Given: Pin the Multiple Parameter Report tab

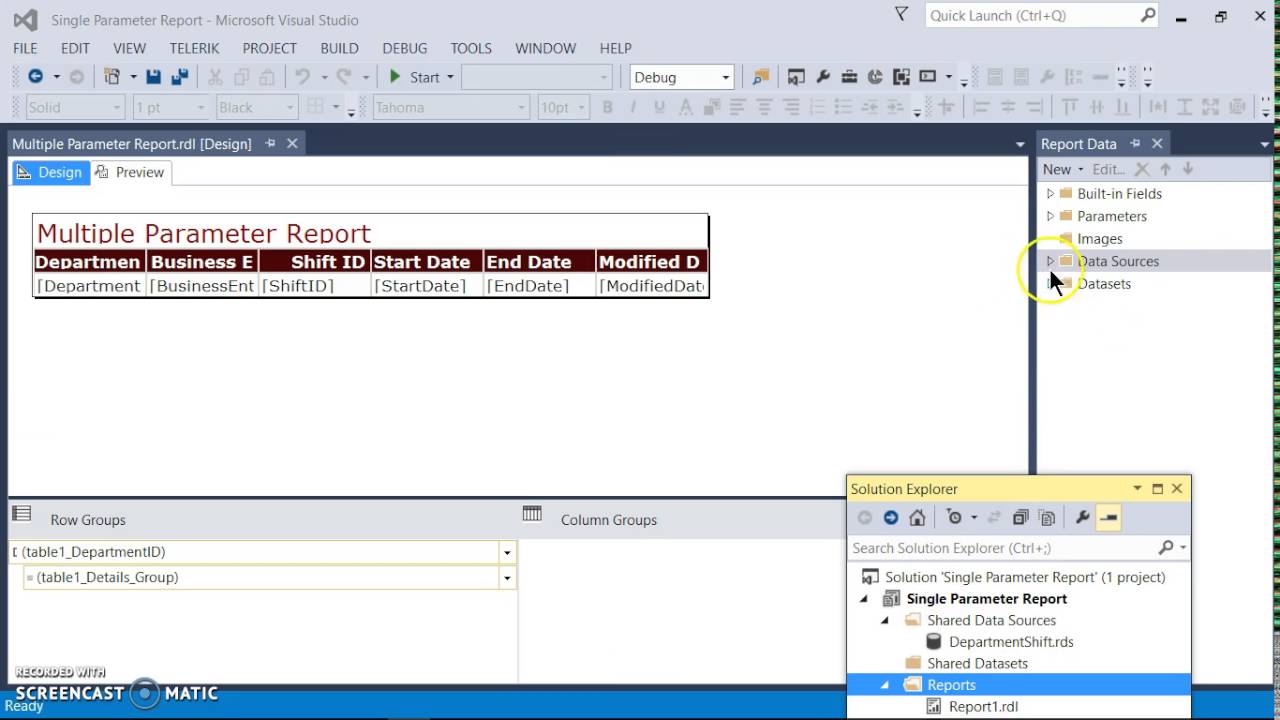Looking at the screenshot, I should 270,144.
